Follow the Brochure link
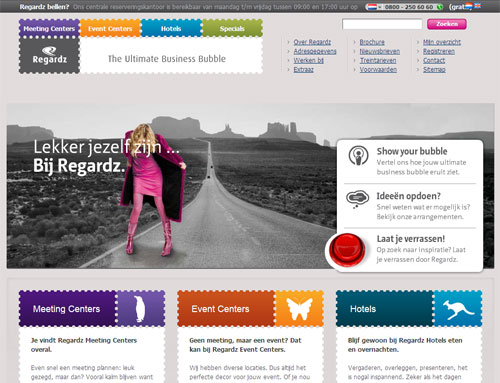 pos(372,42)
